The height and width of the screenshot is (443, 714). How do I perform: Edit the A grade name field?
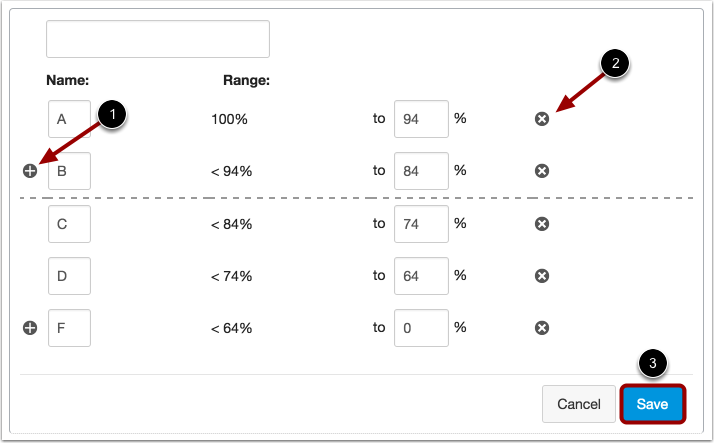[x=69, y=119]
